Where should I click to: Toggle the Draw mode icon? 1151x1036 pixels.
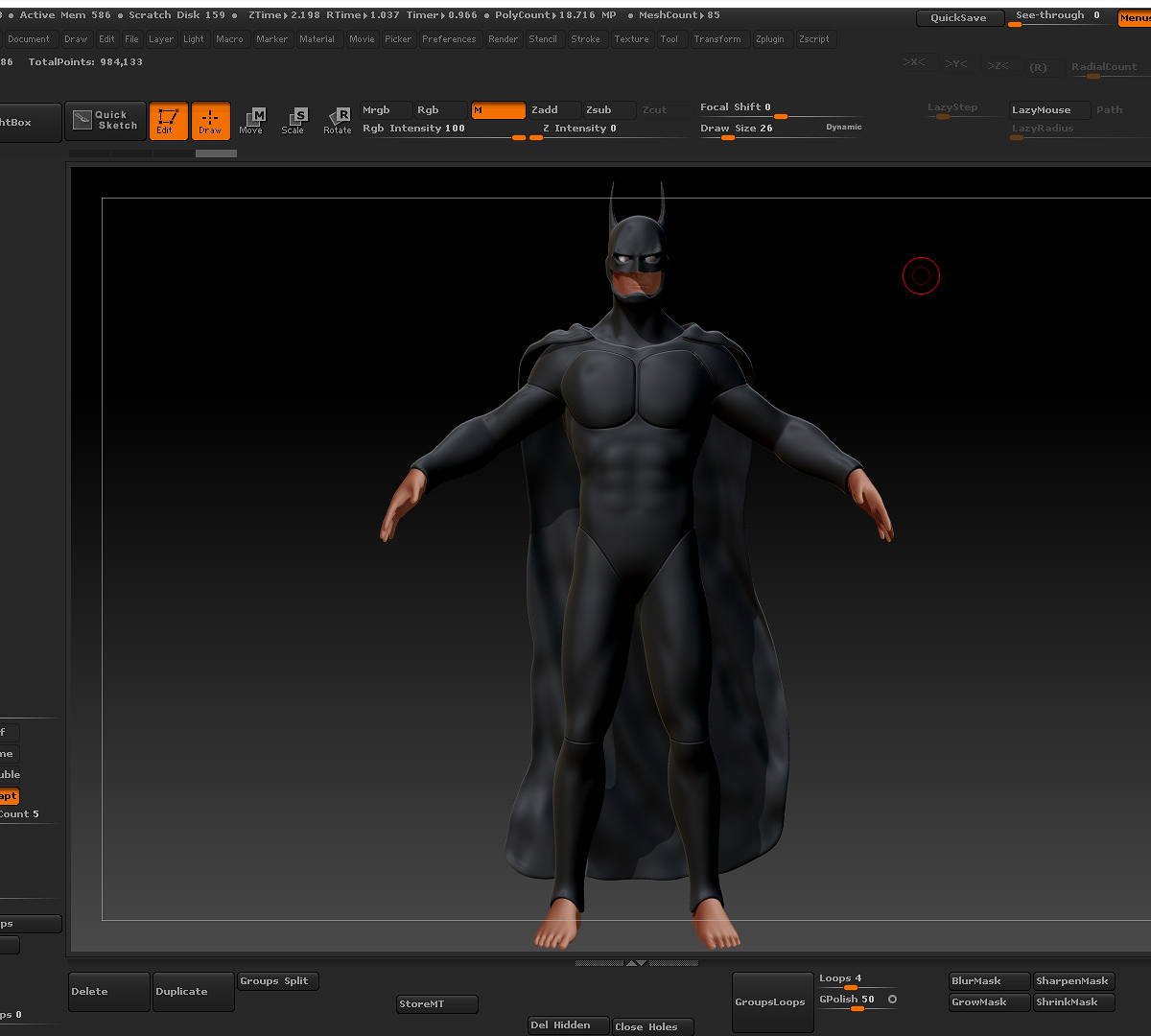[x=211, y=122]
